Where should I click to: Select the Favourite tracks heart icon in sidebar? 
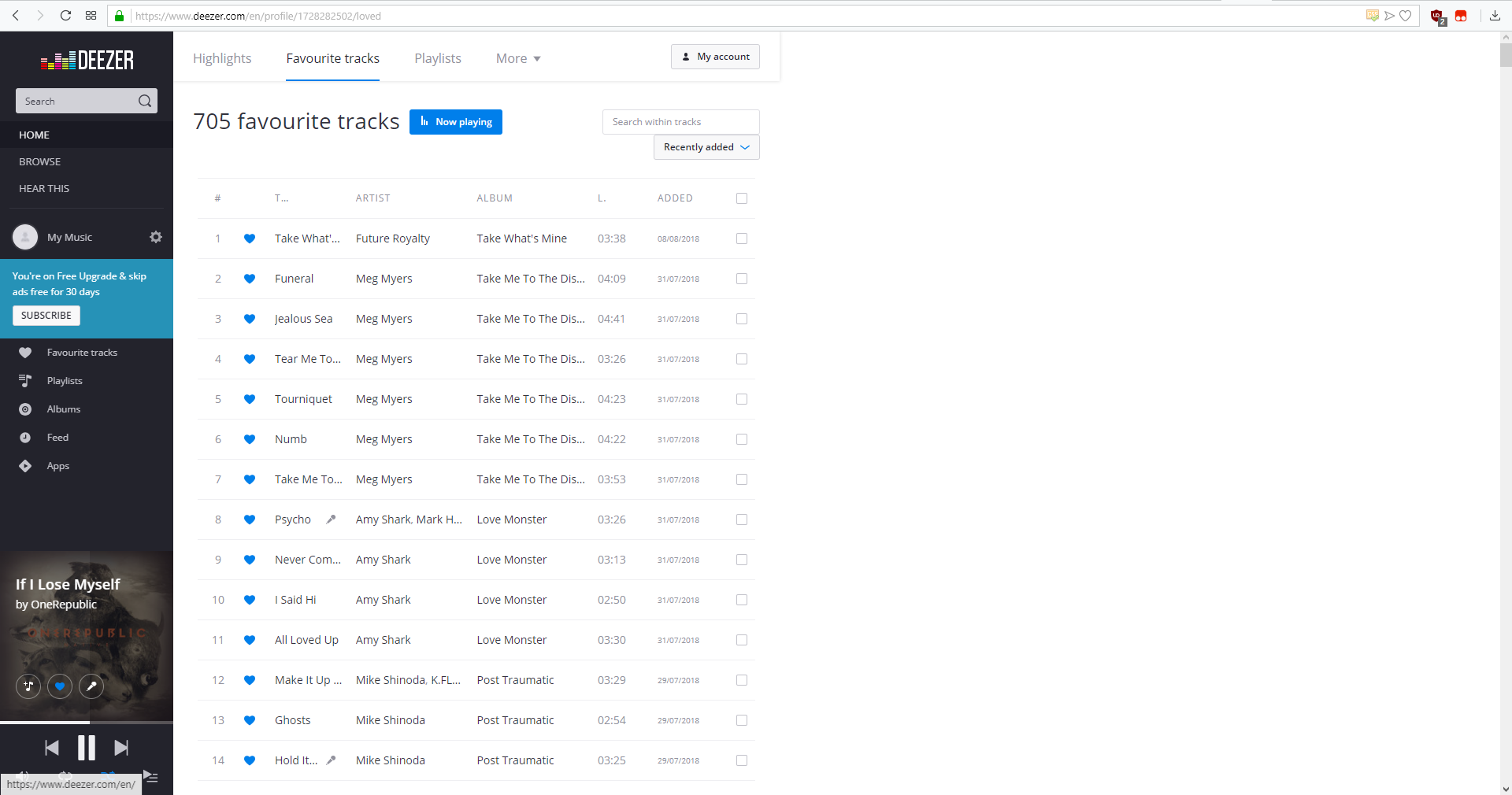25,353
